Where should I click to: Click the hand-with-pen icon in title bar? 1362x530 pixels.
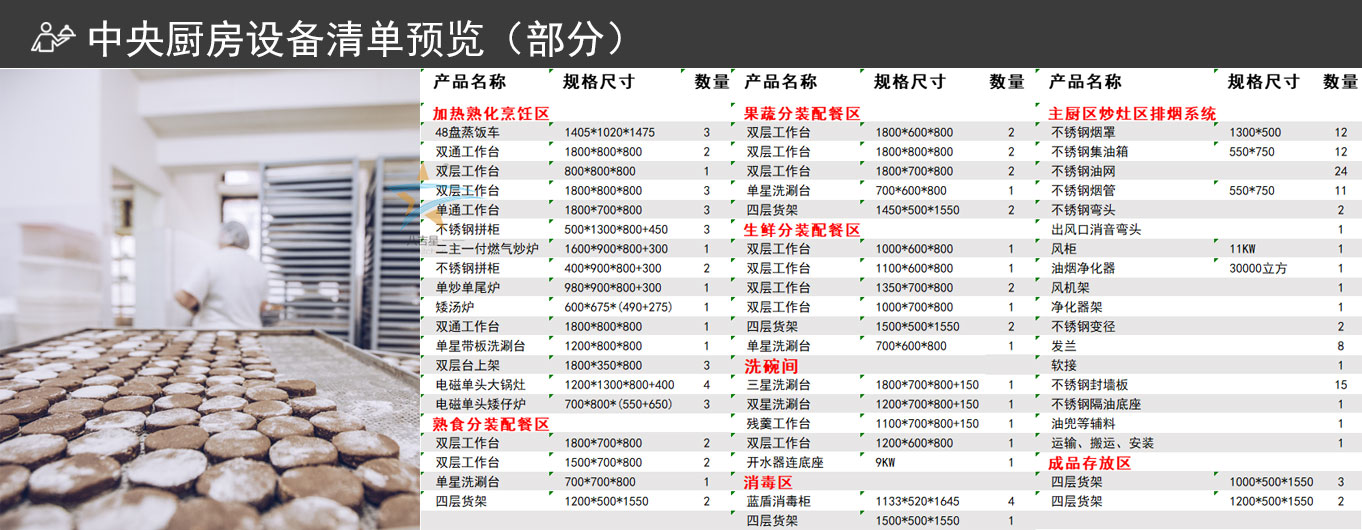point(52,37)
